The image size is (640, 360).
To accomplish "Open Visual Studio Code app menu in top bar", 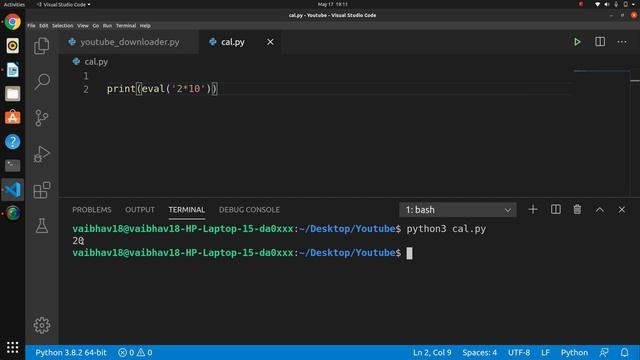I will (63, 4).
